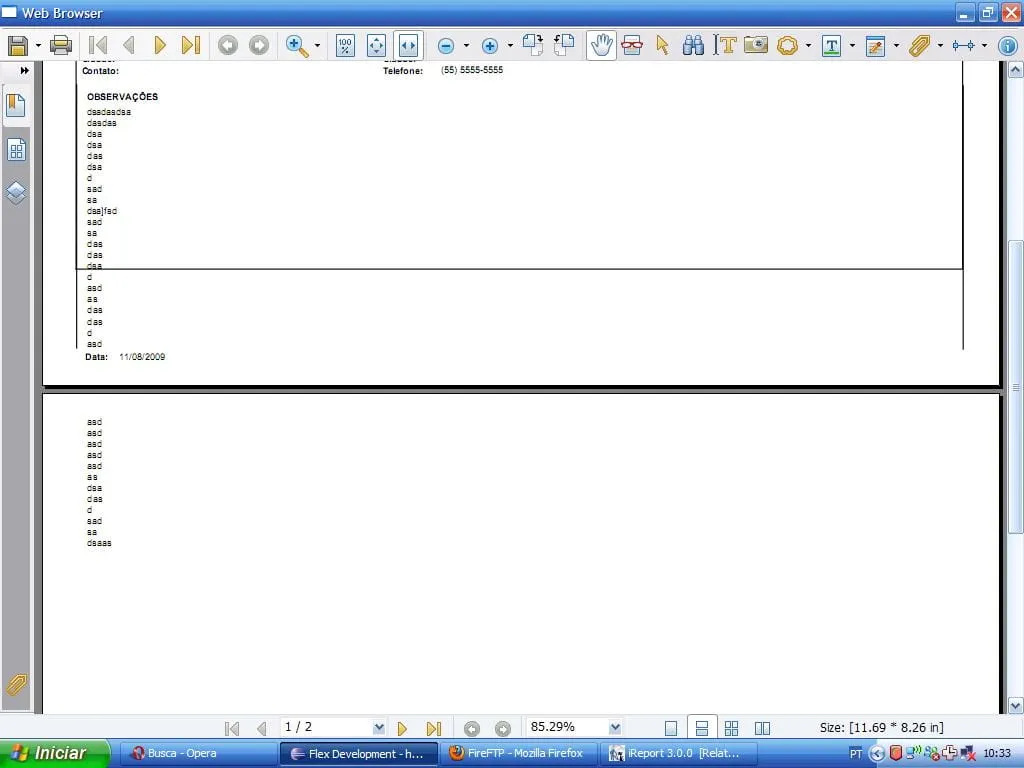Click the Snapshot camera tool
This screenshot has height=768, width=1024.
click(756, 45)
